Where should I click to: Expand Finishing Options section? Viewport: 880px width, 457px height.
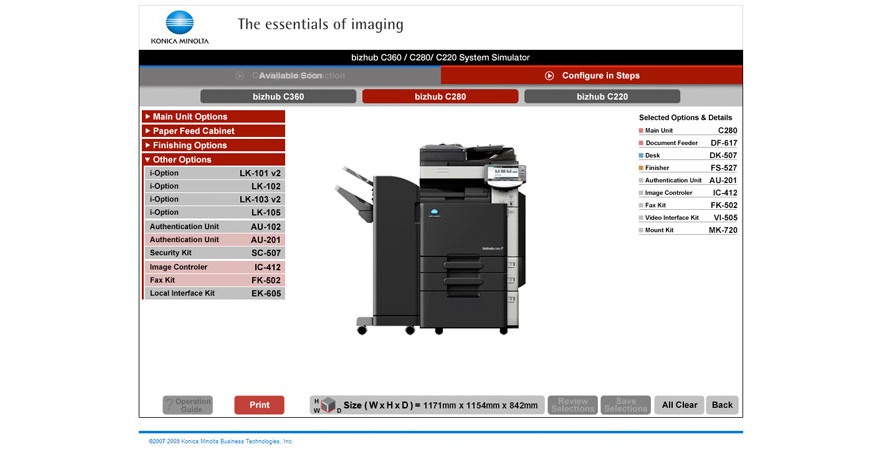pyautogui.click(x=214, y=145)
